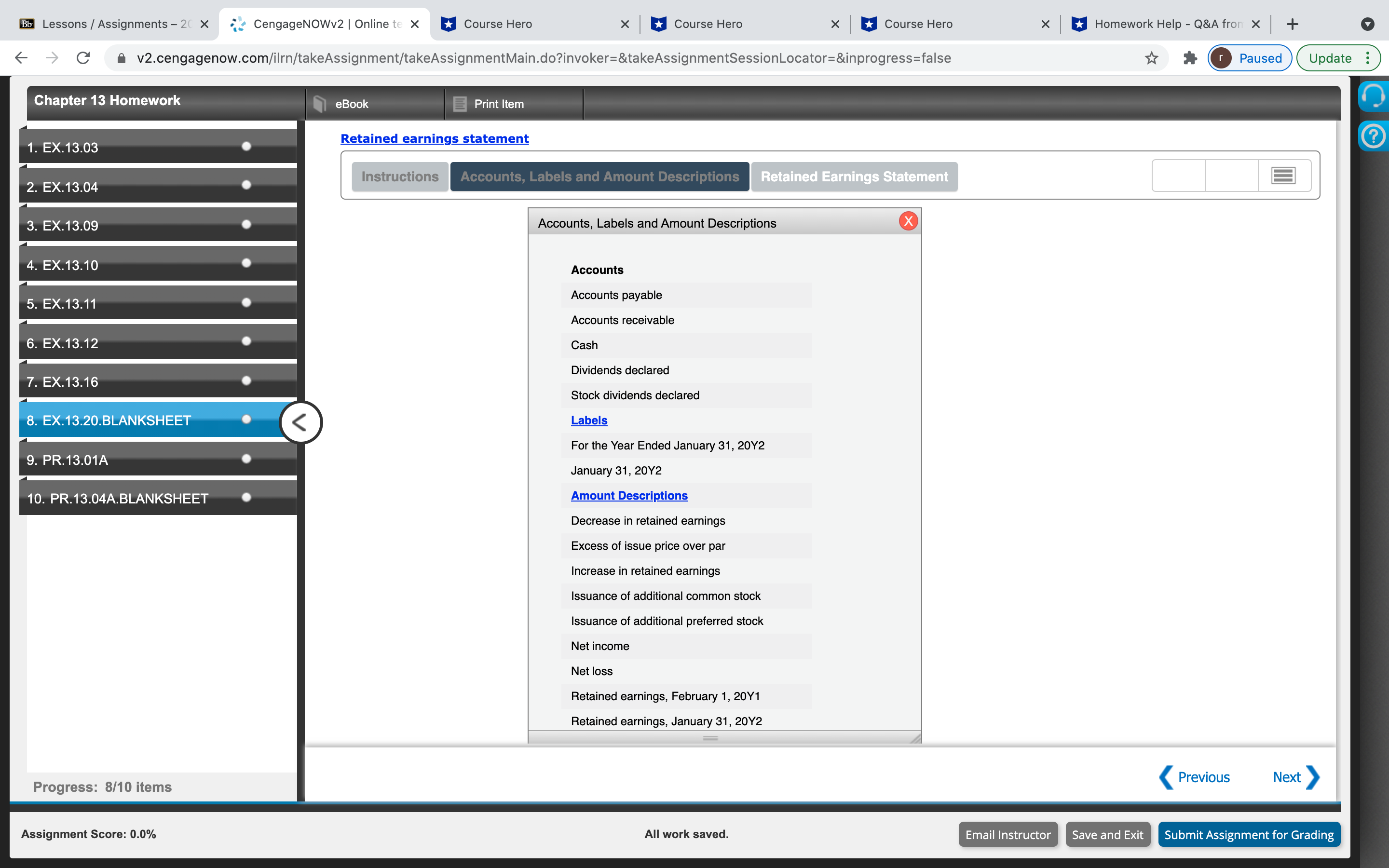Close the Accounts, Labels popup with red X
1389x868 pixels.
(x=908, y=222)
